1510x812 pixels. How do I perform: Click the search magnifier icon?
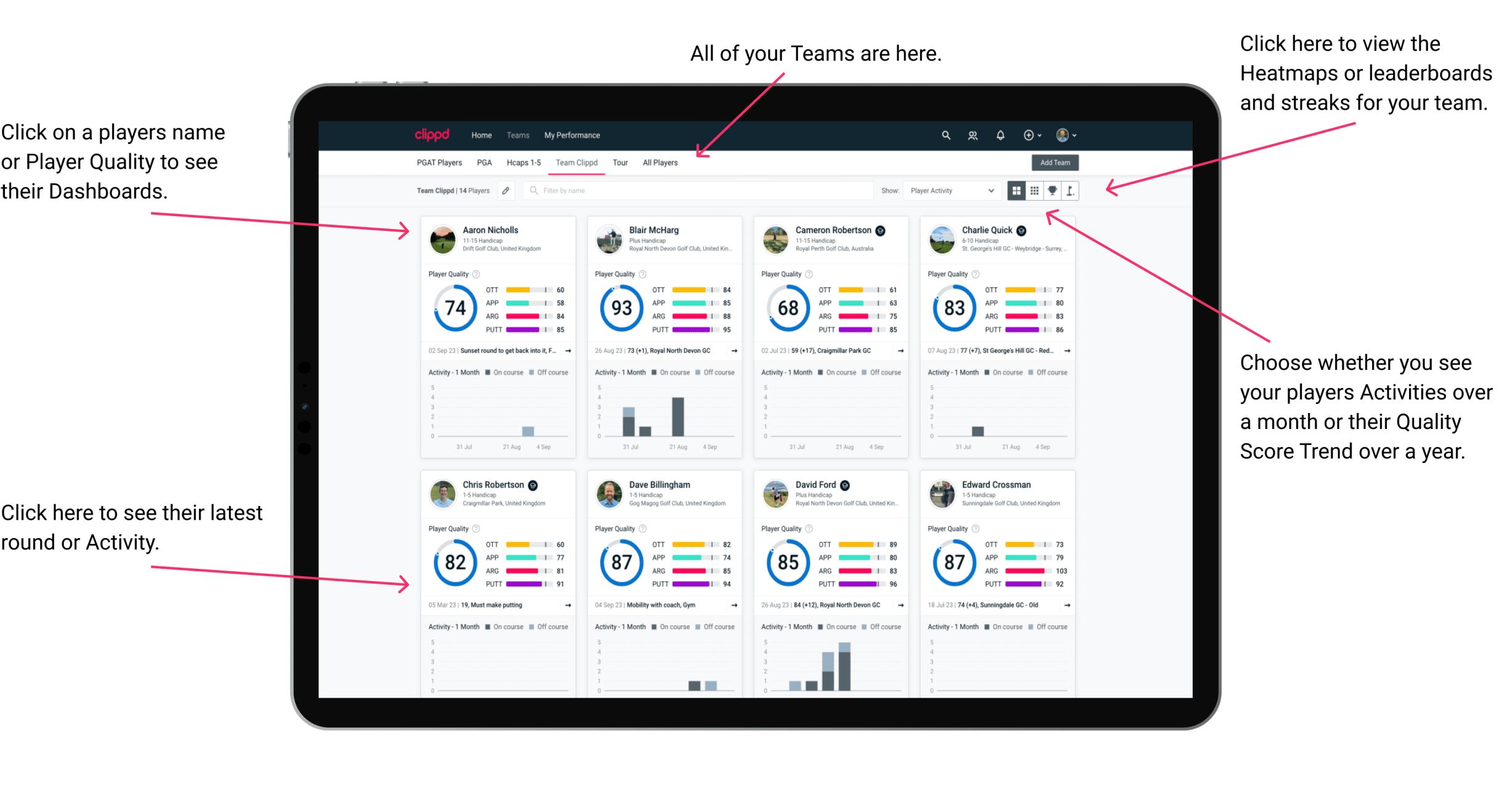[x=943, y=134]
